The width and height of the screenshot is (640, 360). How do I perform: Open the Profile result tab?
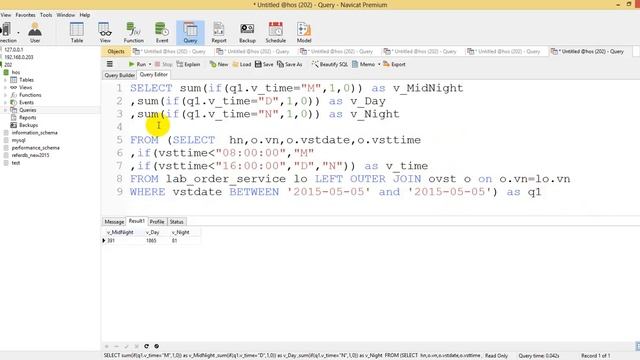click(x=157, y=222)
